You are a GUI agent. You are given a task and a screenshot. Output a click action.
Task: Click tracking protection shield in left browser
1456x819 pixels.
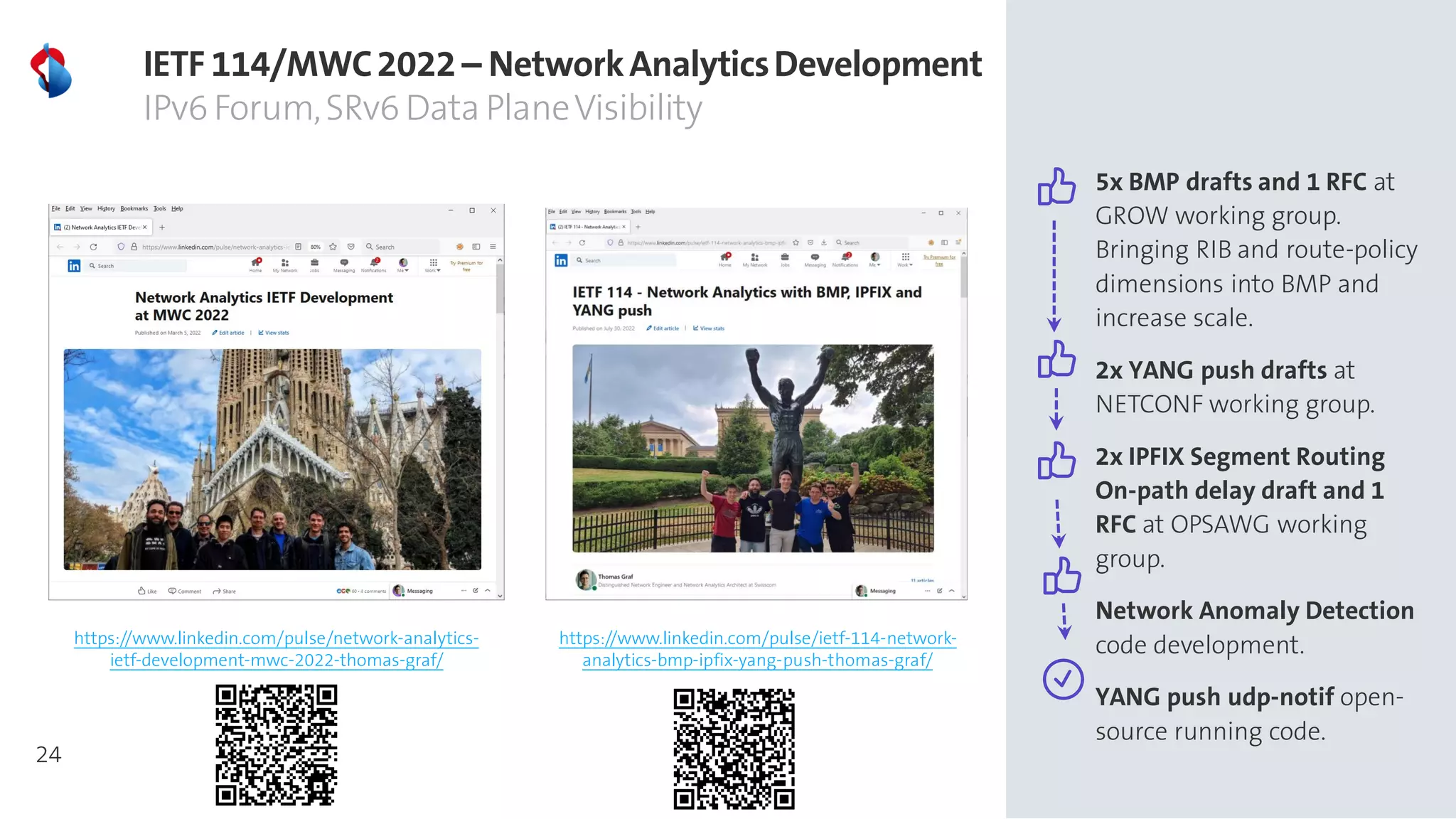(121, 247)
